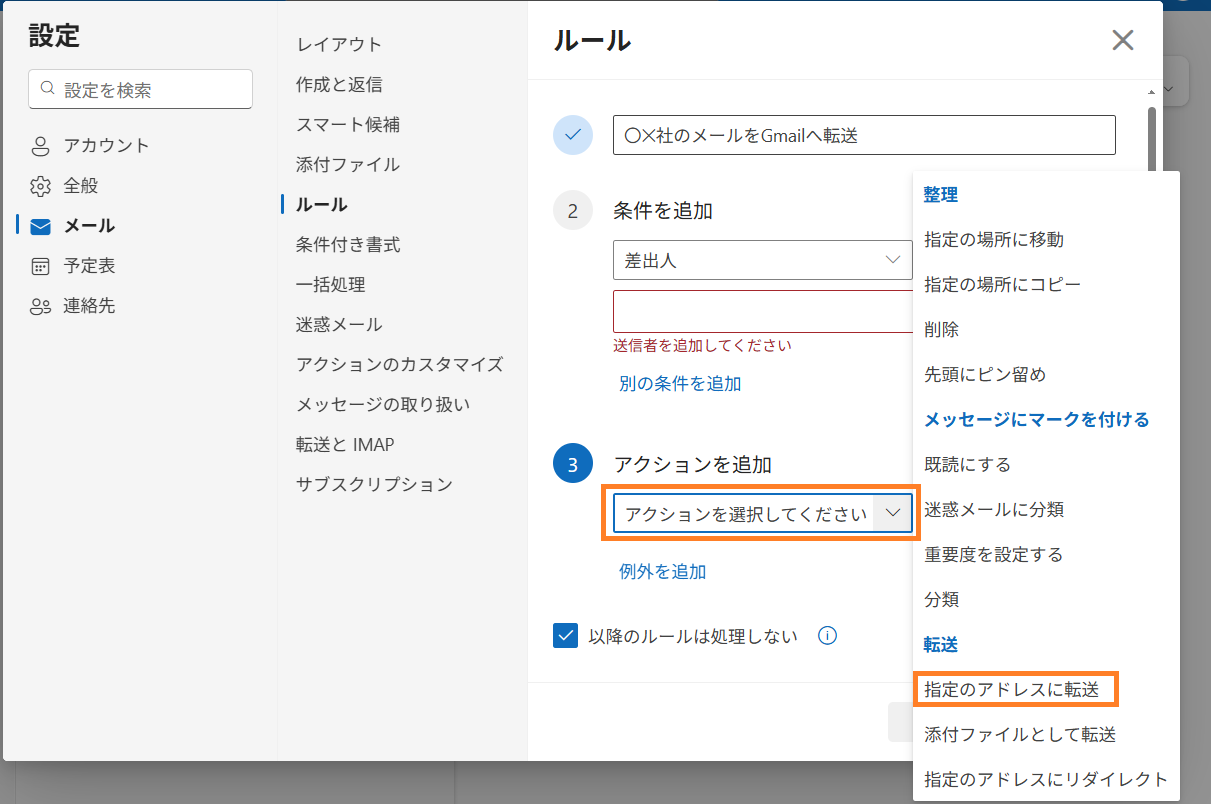Viewport: 1211px width, 804px height.
Task: Click the Mail envelope icon
Action: (x=40, y=226)
